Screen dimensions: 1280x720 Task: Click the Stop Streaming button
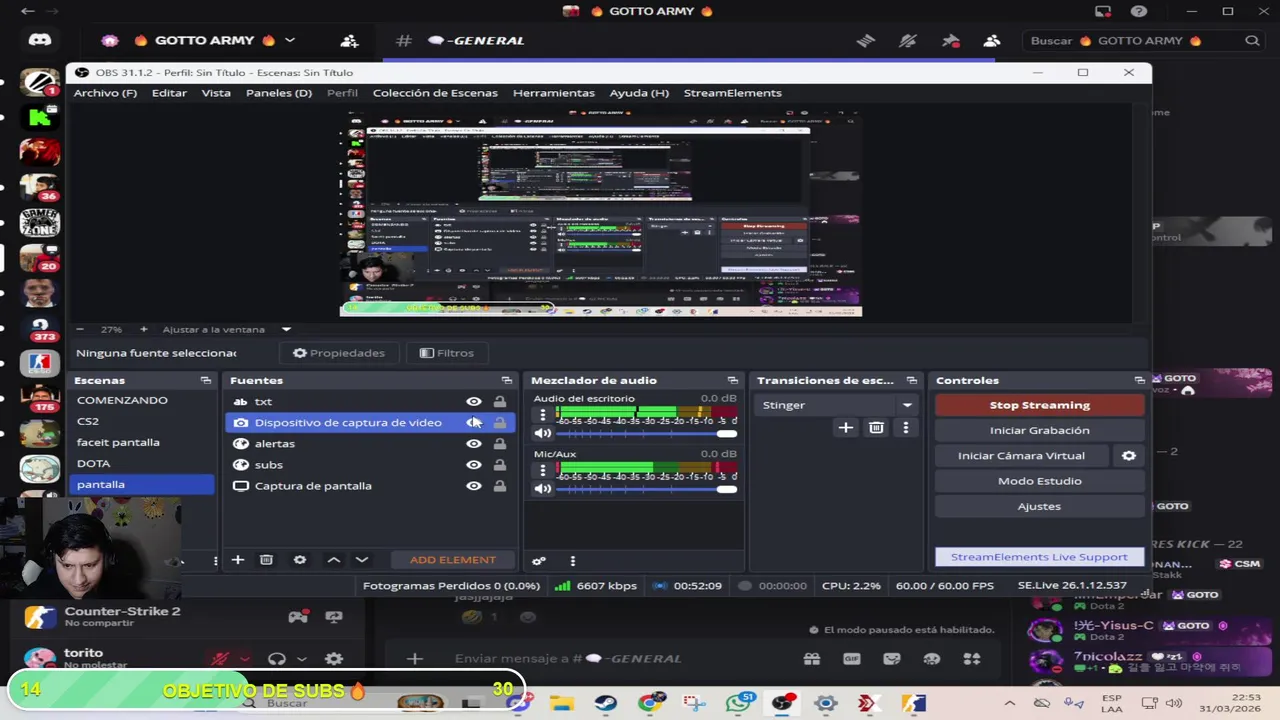tap(1040, 405)
